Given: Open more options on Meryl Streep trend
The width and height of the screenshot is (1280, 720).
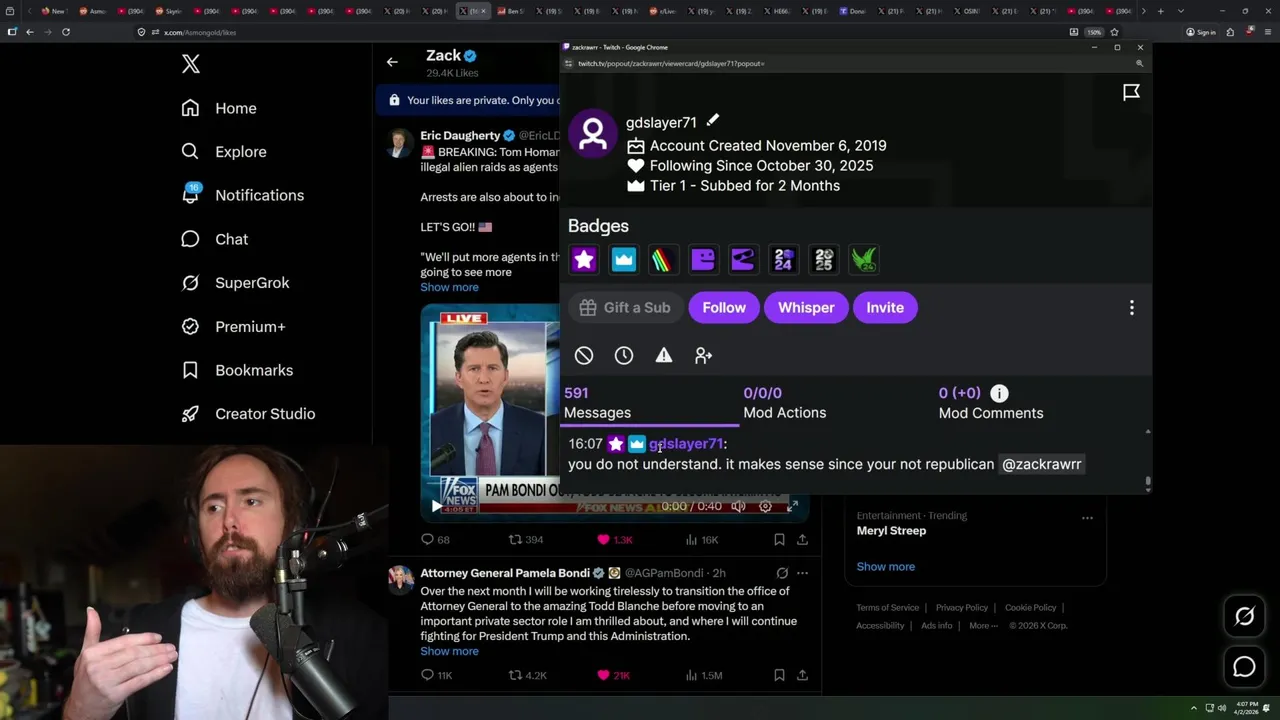Looking at the screenshot, I should coord(1087,518).
